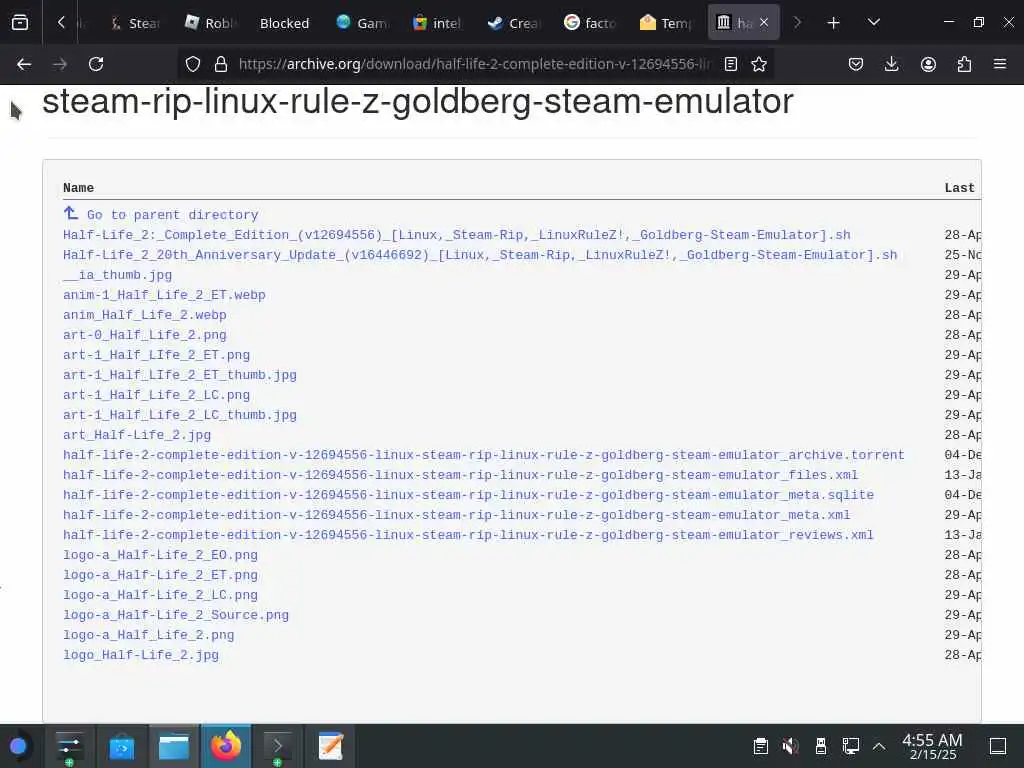This screenshot has width=1024, height=768.
Task: Expand the list all tabs dropdown
Action: (x=874, y=23)
